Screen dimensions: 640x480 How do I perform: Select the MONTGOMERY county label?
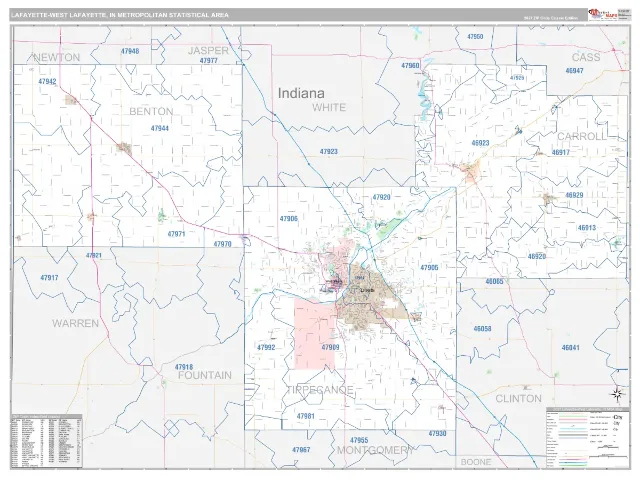click(x=375, y=450)
